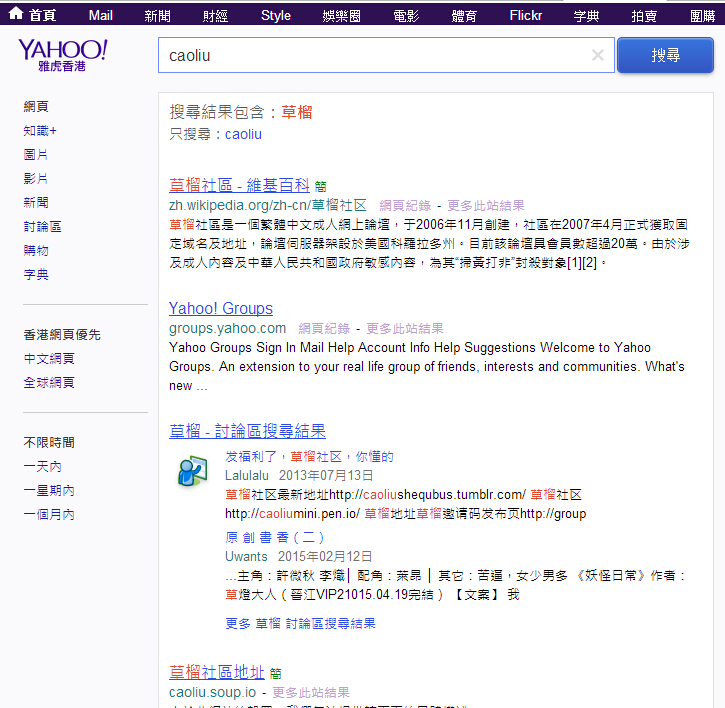The image size is (725, 708).
Task: Select 圖片 search category
Action: tap(36, 154)
